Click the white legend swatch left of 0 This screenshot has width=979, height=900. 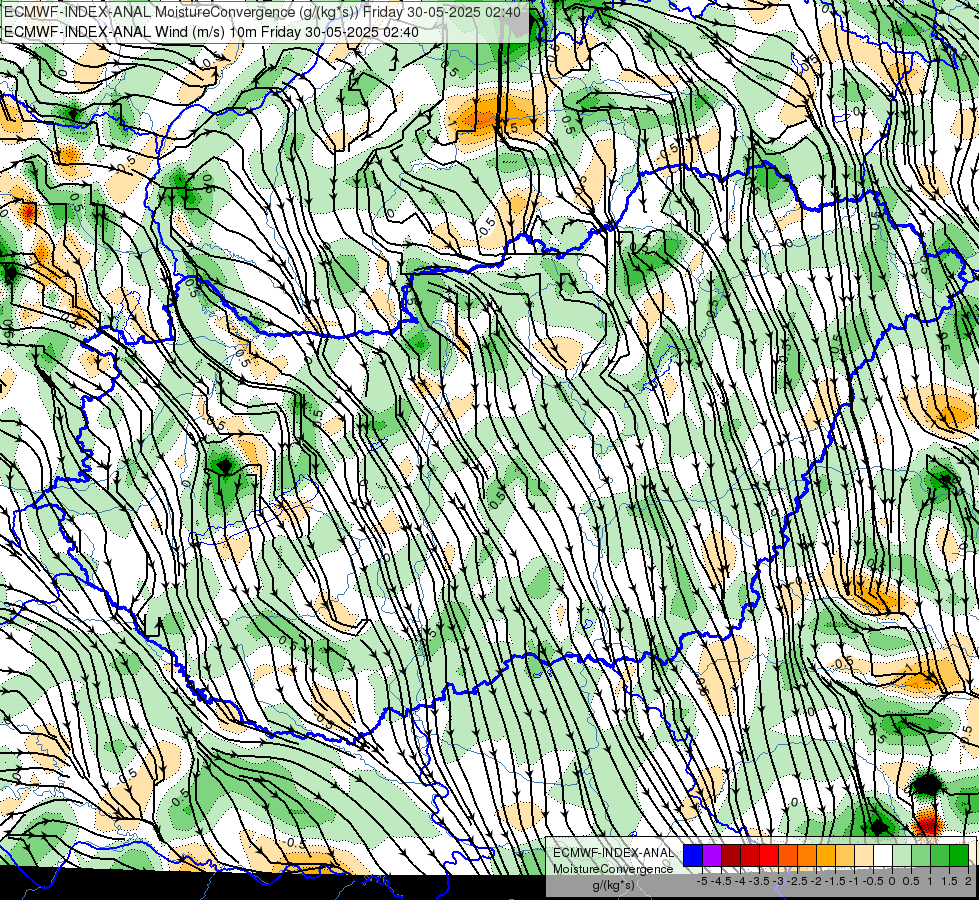tap(883, 856)
